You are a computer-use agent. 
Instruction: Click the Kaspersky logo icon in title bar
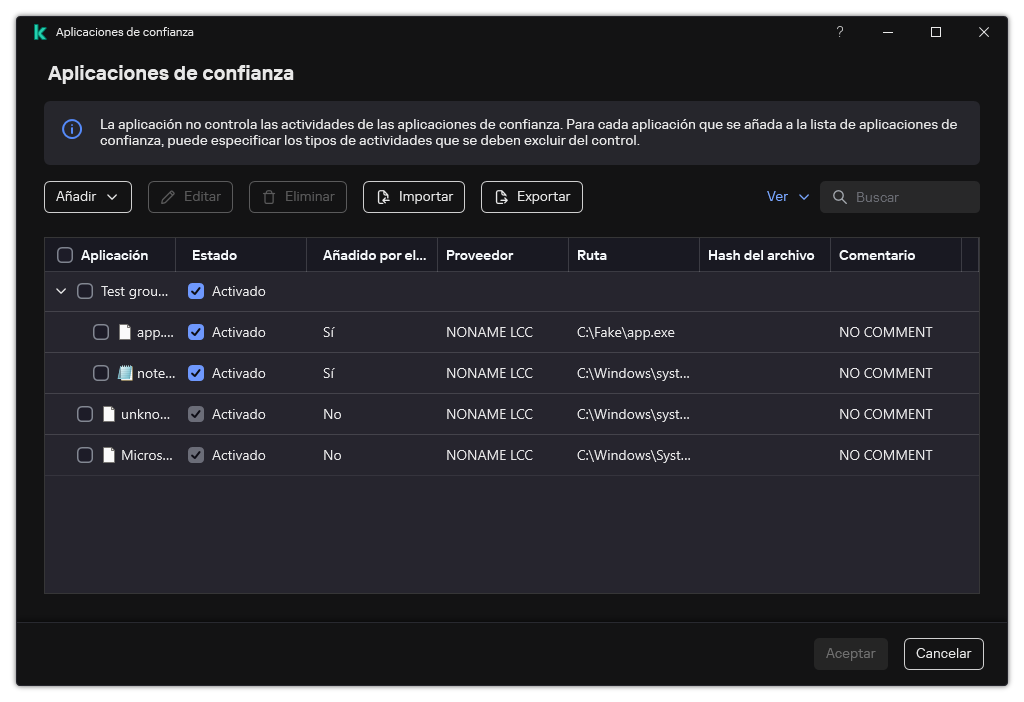click(39, 32)
